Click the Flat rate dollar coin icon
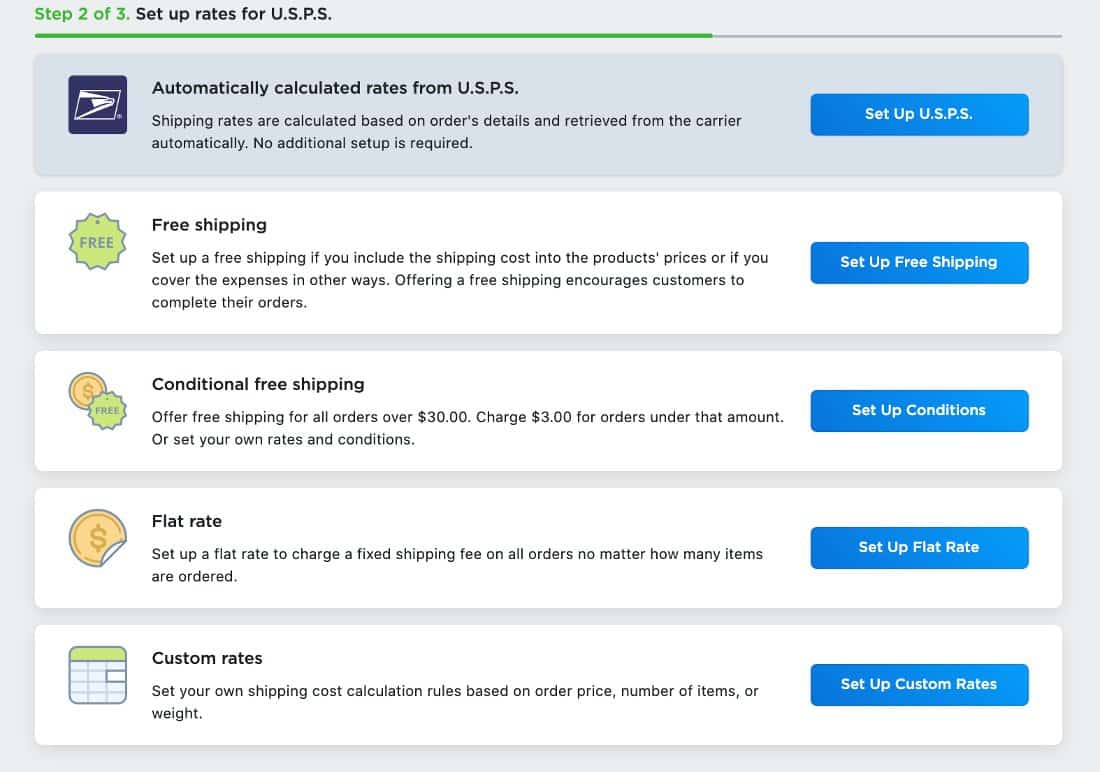The image size is (1100, 772). click(98, 538)
